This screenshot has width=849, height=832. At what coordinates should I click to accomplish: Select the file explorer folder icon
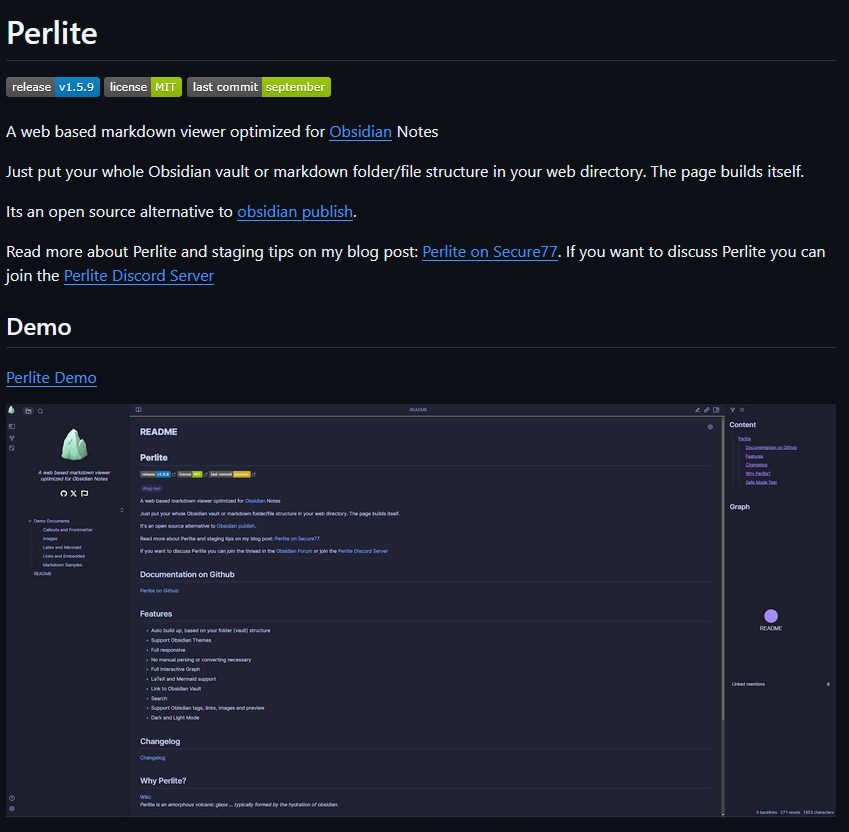click(x=29, y=411)
